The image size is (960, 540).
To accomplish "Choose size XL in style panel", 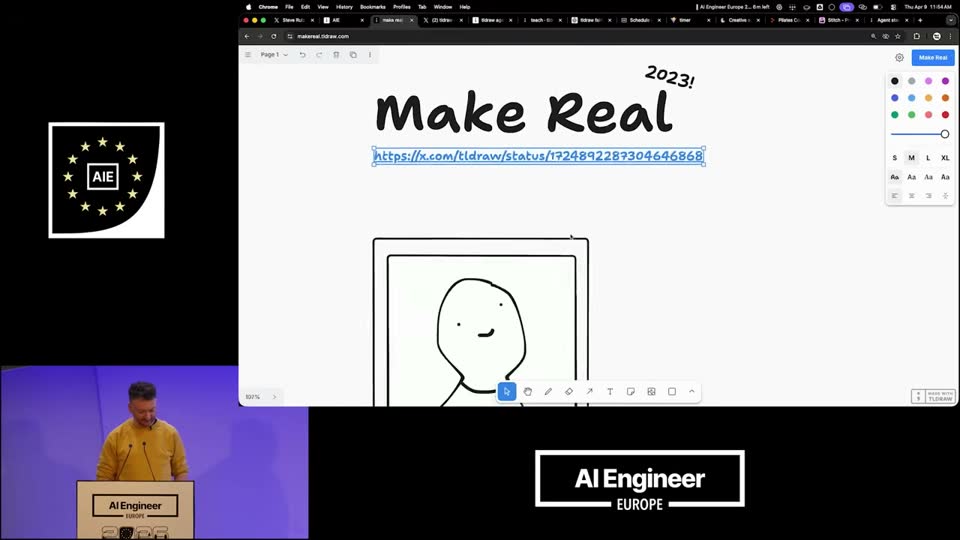I will [x=945, y=158].
